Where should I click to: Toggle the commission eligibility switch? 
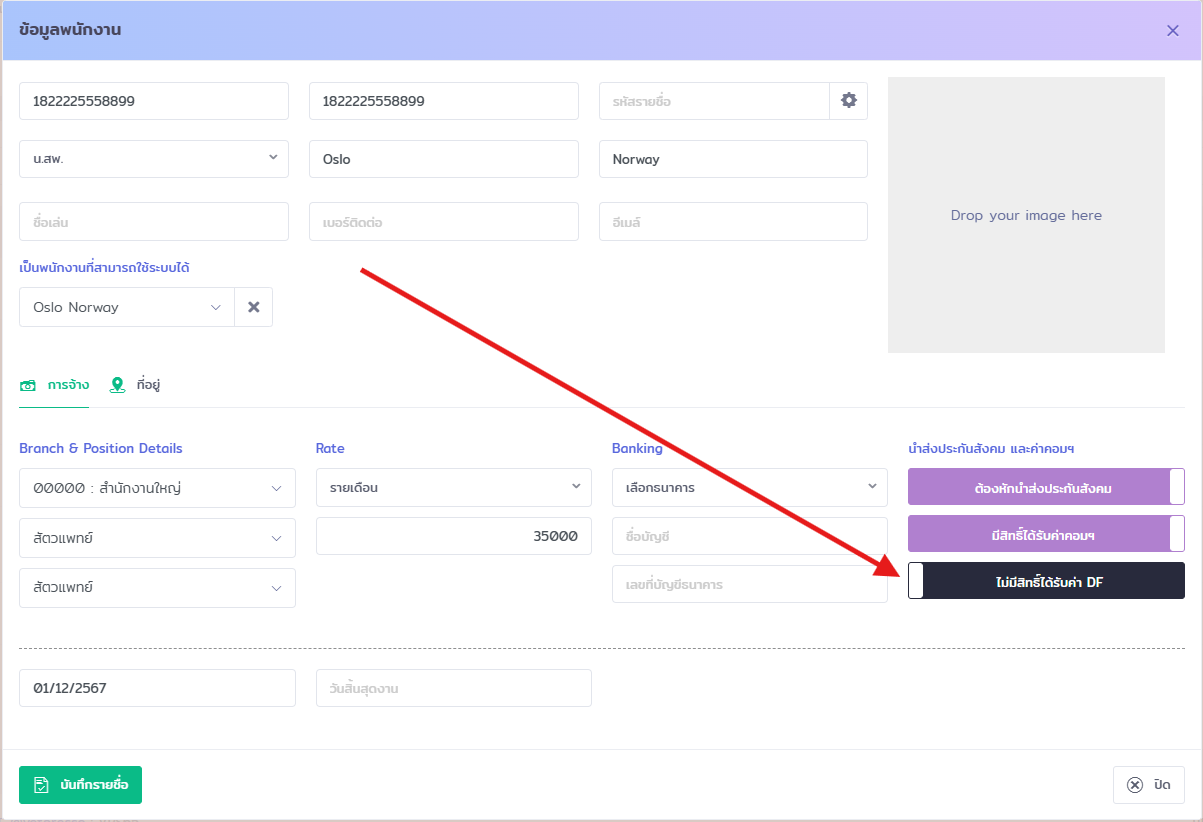[x=1046, y=535]
